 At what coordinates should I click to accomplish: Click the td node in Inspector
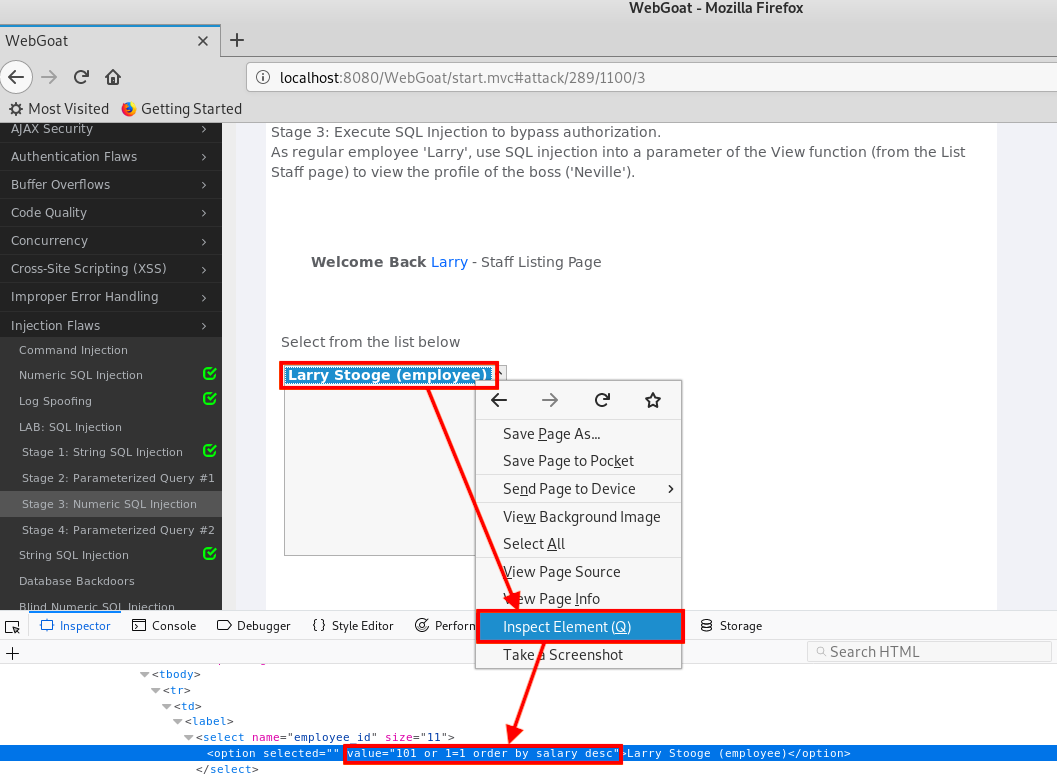pos(187,706)
